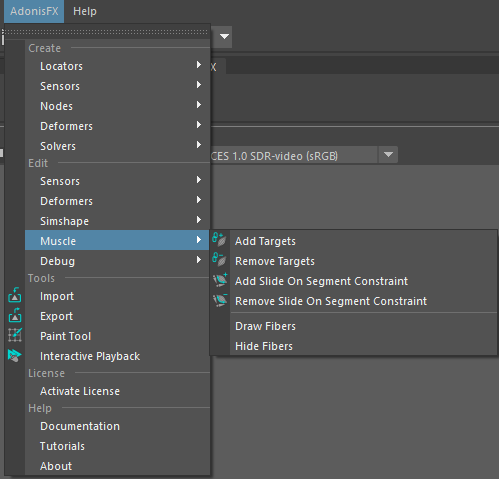
Task: Expand Deformers submenu under Edit
Action: 117,201
